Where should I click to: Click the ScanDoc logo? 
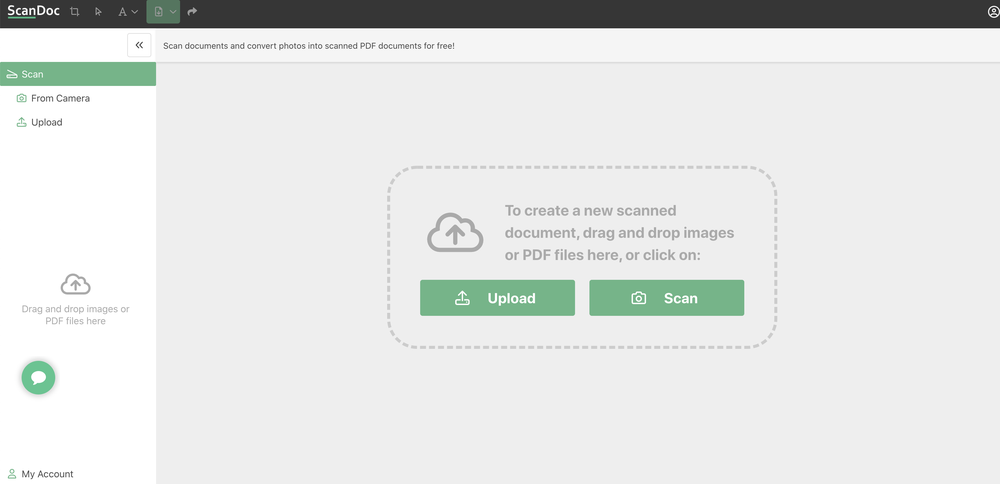pyautogui.click(x=33, y=11)
